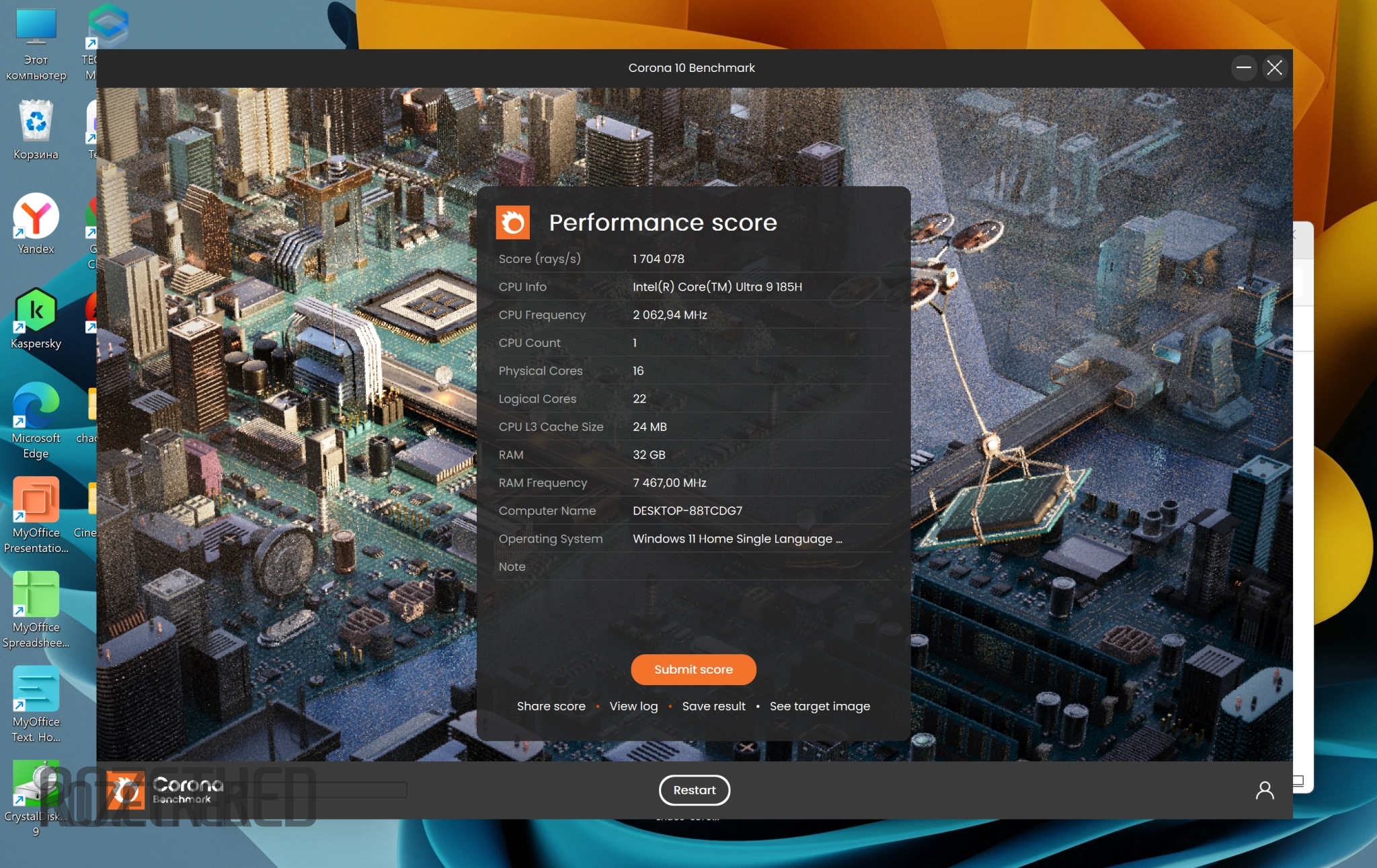1377x868 pixels.
Task: Open the View log link
Action: pyautogui.click(x=633, y=706)
